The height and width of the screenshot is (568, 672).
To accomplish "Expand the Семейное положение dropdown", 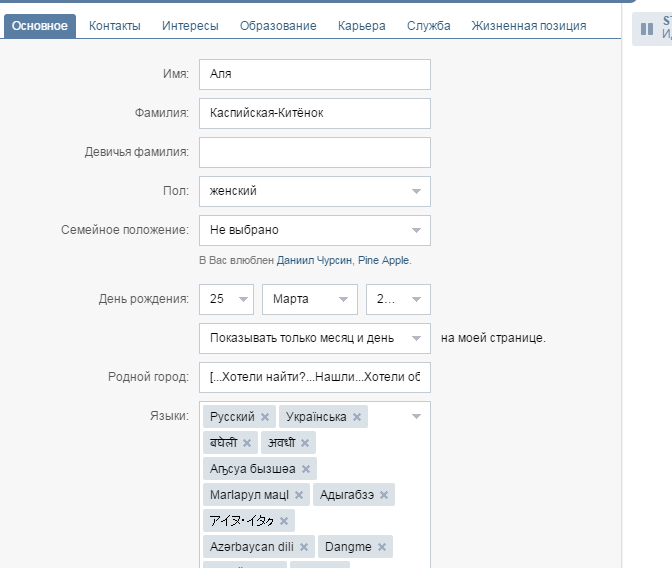I will point(315,230).
